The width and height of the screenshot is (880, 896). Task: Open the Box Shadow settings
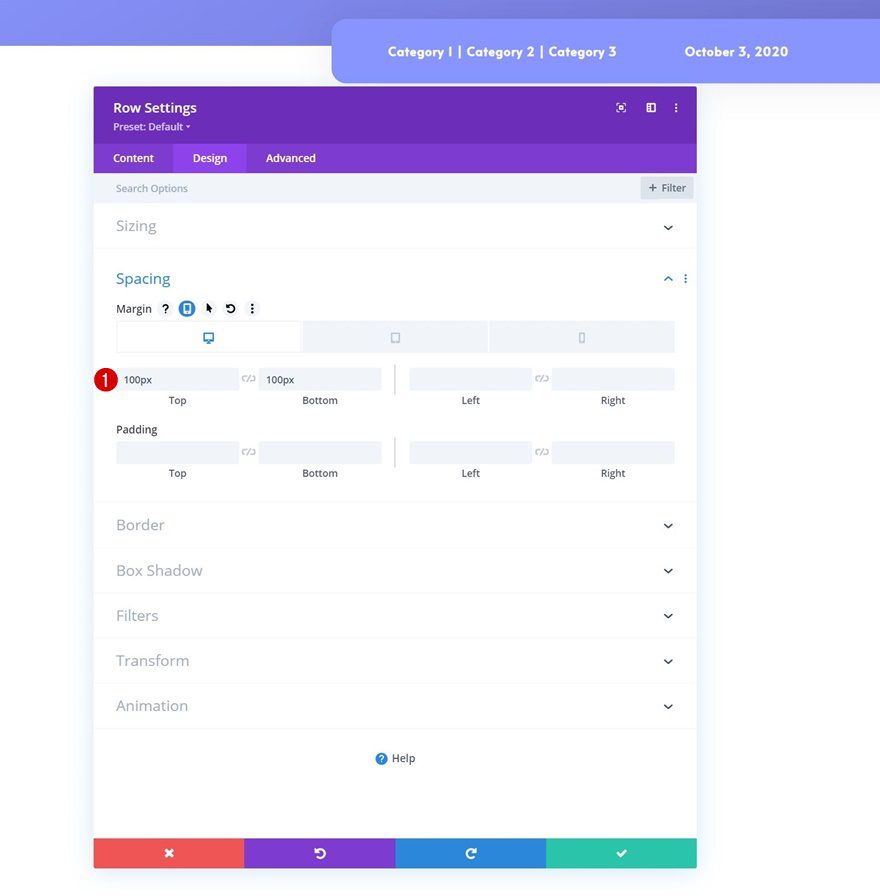[x=668, y=570]
